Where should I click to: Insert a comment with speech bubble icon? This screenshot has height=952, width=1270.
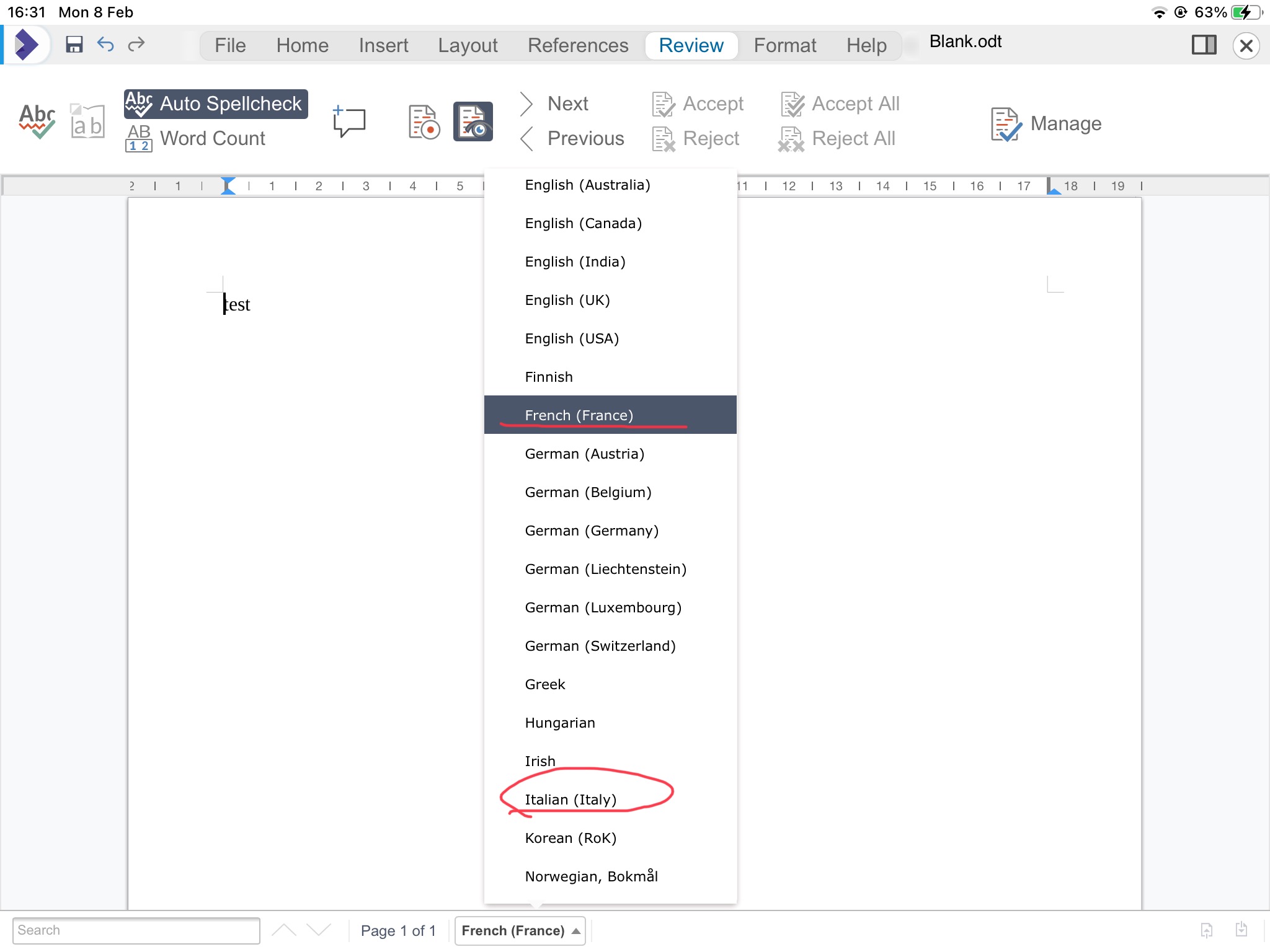tap(349, 121)
